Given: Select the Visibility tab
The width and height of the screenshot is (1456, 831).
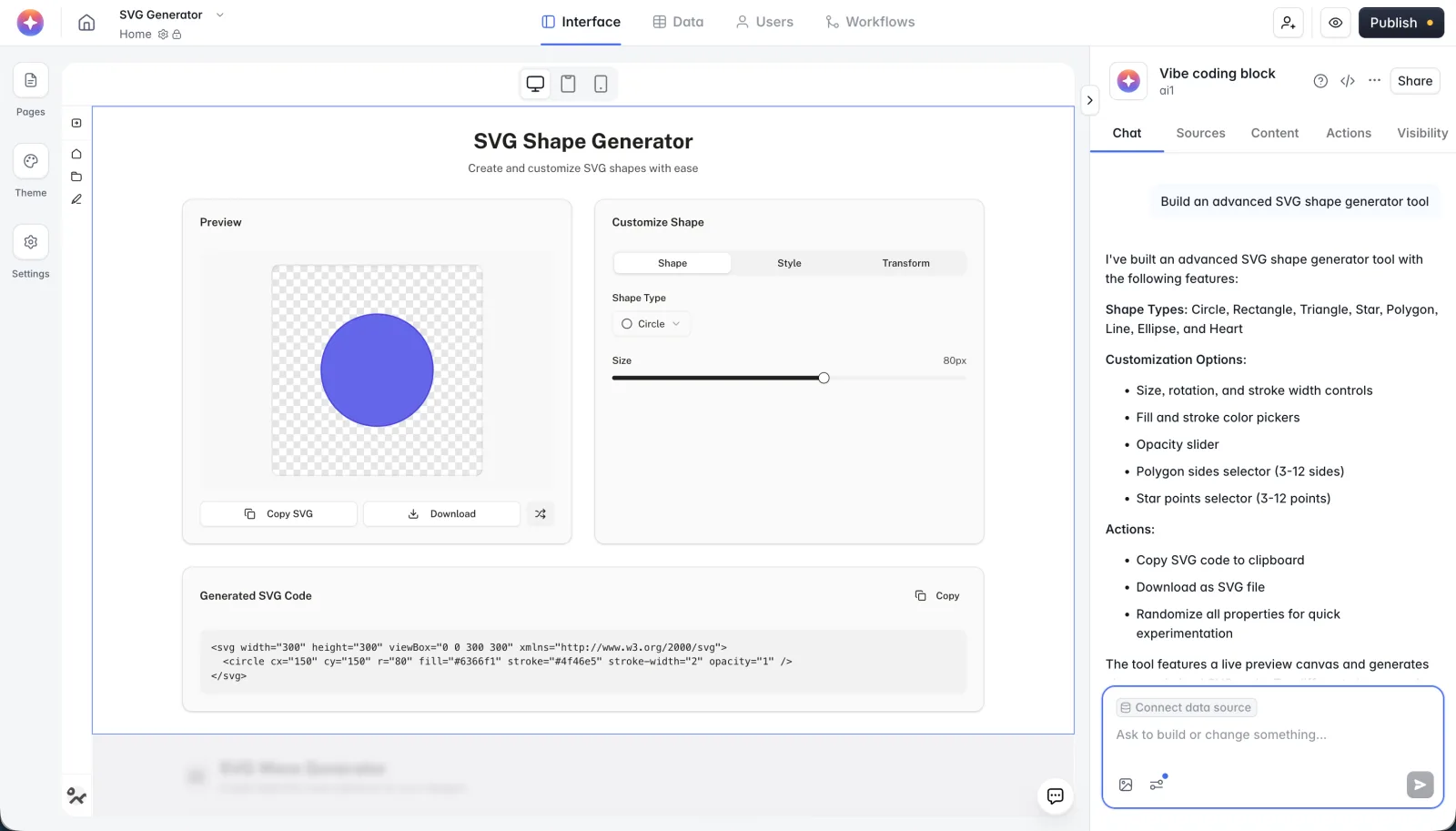Looking at the screenshot, I should [x=1422, y=133].
